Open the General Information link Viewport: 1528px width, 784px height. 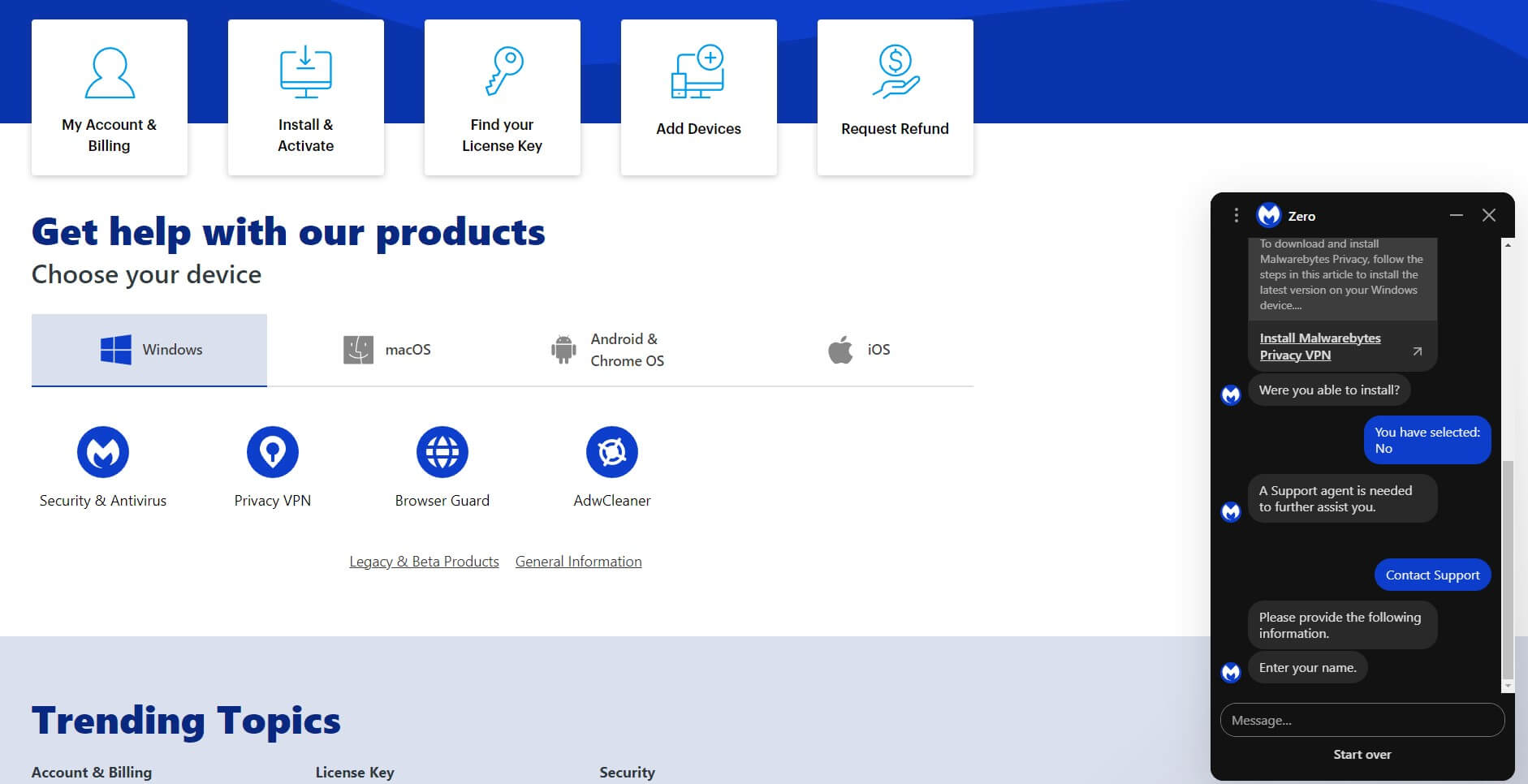tap(578, 562)
